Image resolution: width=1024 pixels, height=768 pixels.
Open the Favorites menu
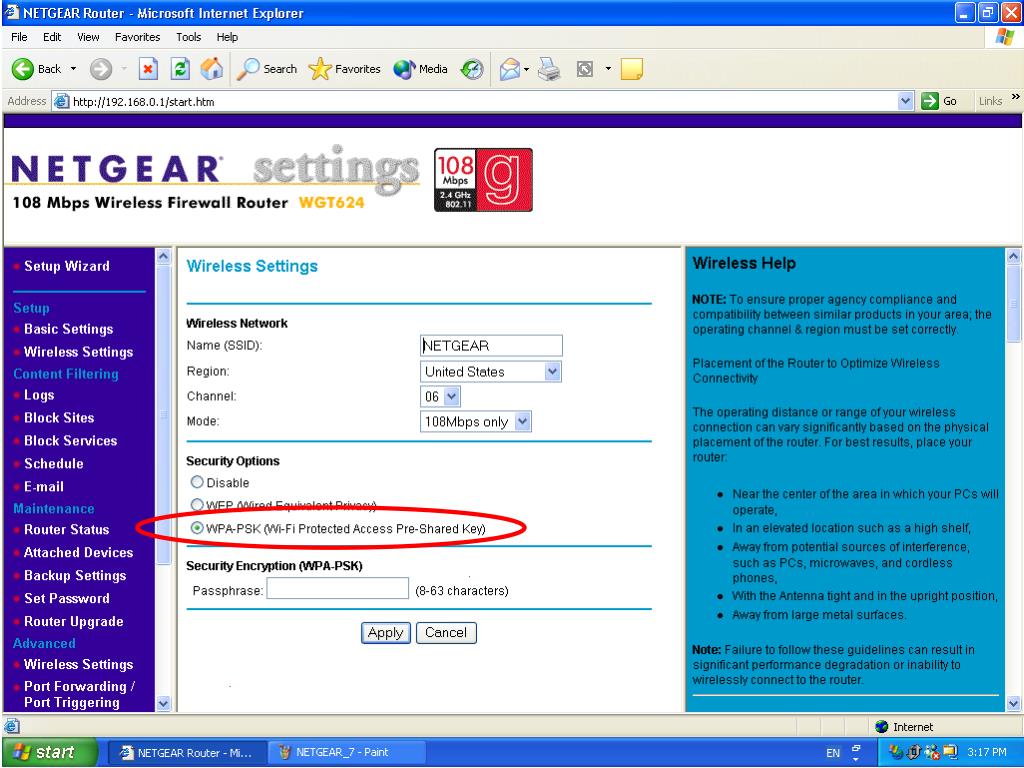click(x=137, y=37)
